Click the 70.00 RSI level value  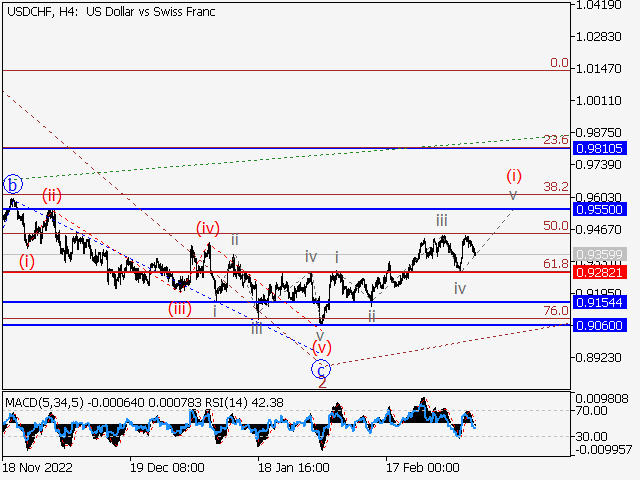coord(591,410)
